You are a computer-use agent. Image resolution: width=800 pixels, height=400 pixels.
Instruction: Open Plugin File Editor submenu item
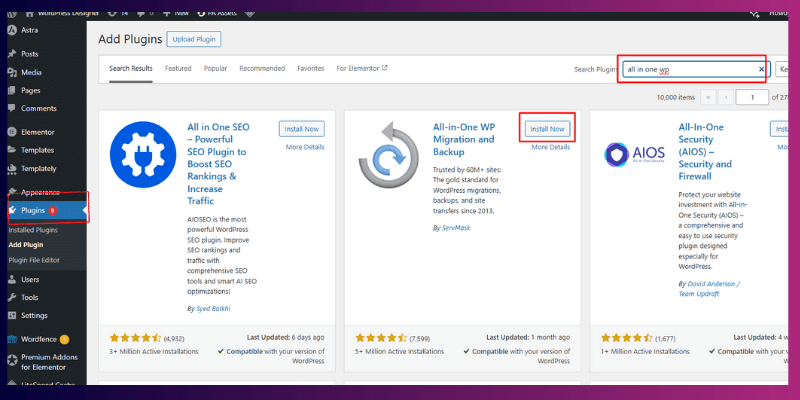(34, 260)
